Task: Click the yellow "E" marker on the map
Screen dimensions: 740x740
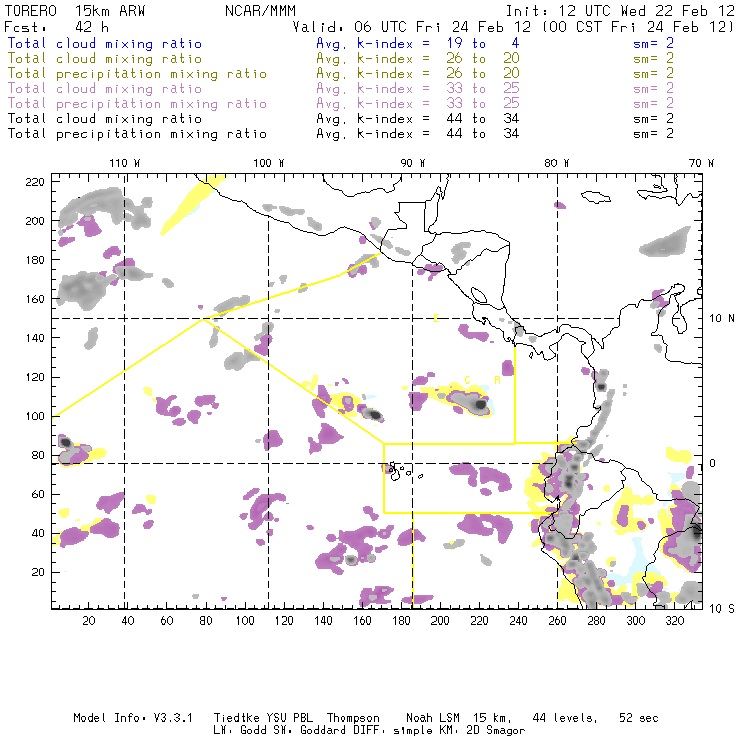Action: pyautogui.click(x=437, y=319)
